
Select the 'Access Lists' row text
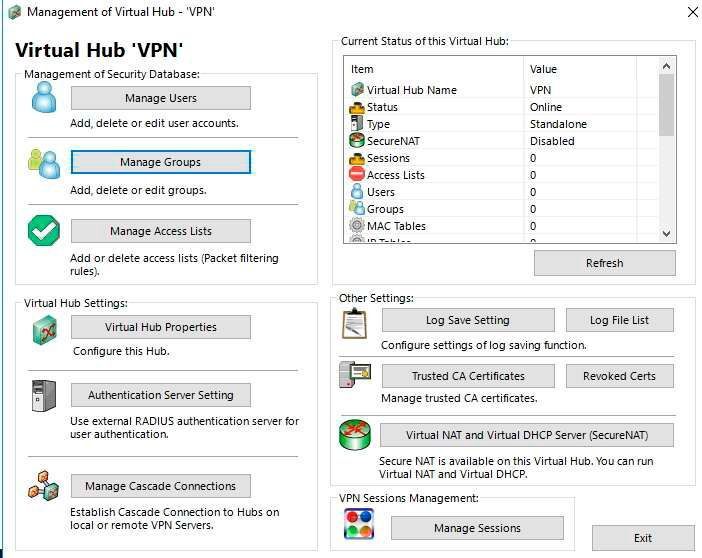[396, 175]
